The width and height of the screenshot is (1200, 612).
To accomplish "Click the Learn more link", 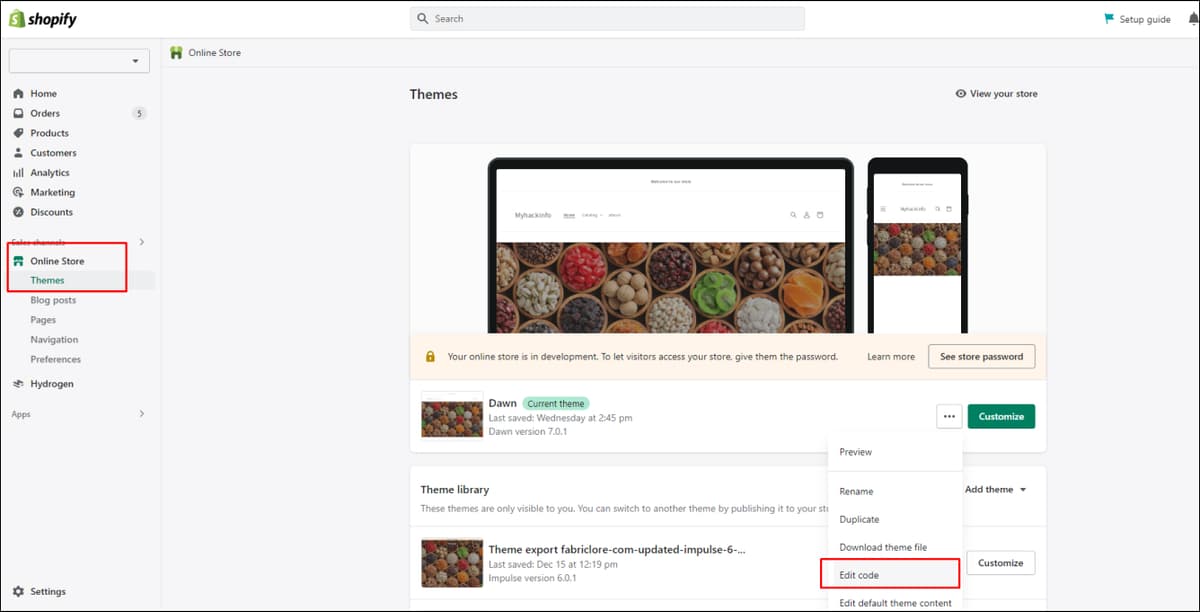I will pos(891,357).
